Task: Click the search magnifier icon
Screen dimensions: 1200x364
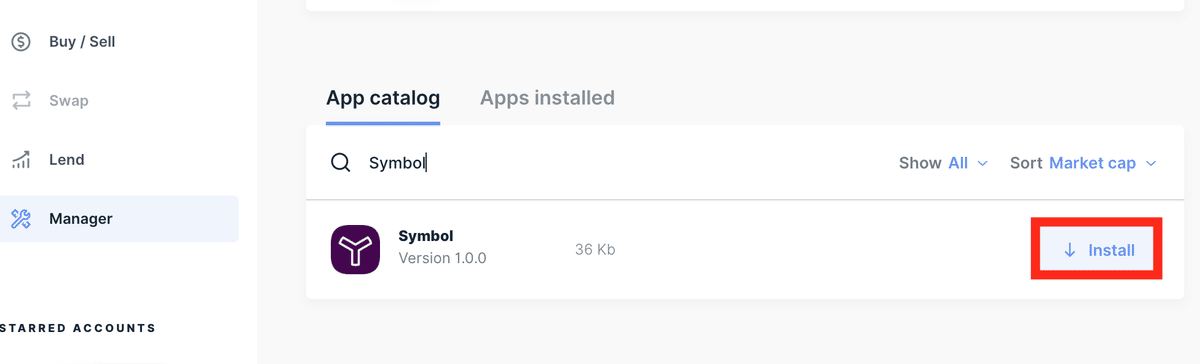Action: [x=341, y=163]
